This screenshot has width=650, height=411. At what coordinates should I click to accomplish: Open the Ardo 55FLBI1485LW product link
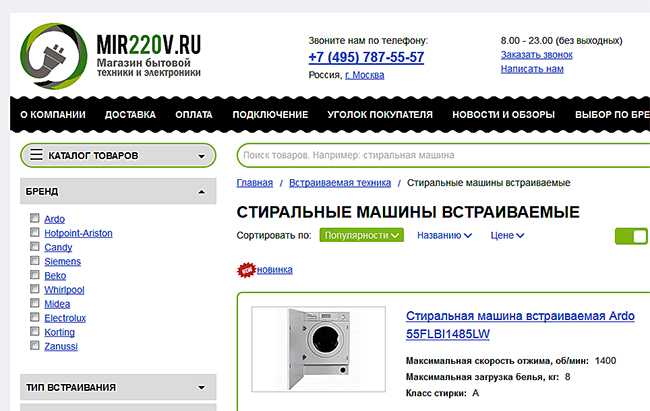pyautogui.click(x=520, y=325)
